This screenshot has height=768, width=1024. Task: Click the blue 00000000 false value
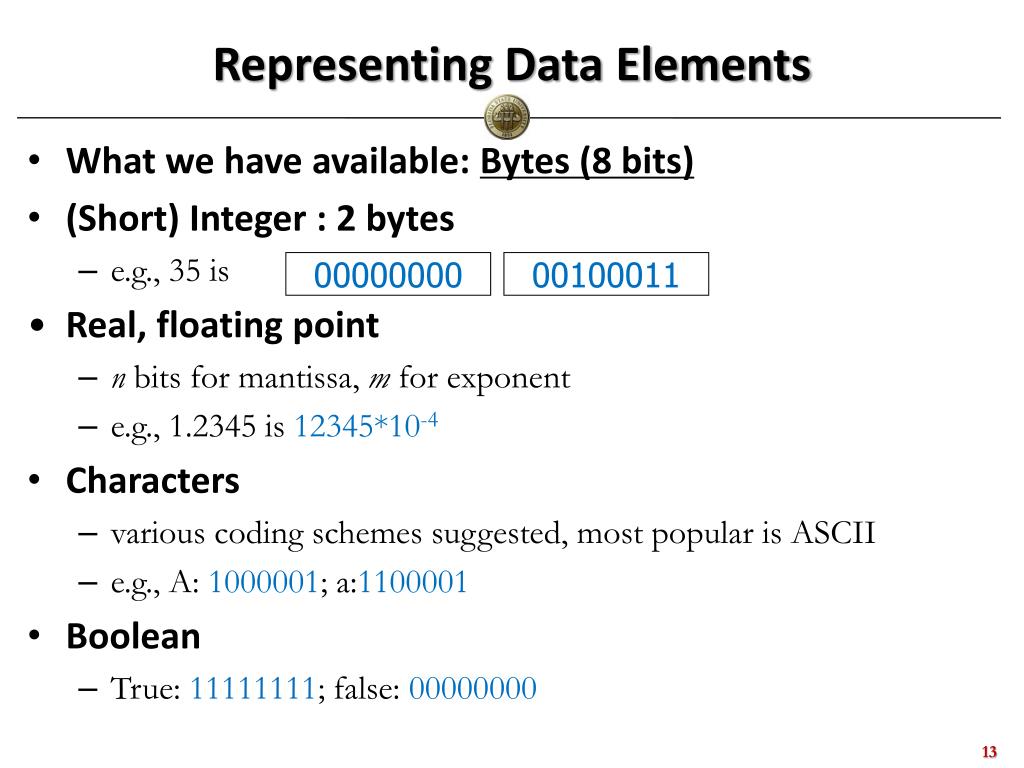(473, 688)
